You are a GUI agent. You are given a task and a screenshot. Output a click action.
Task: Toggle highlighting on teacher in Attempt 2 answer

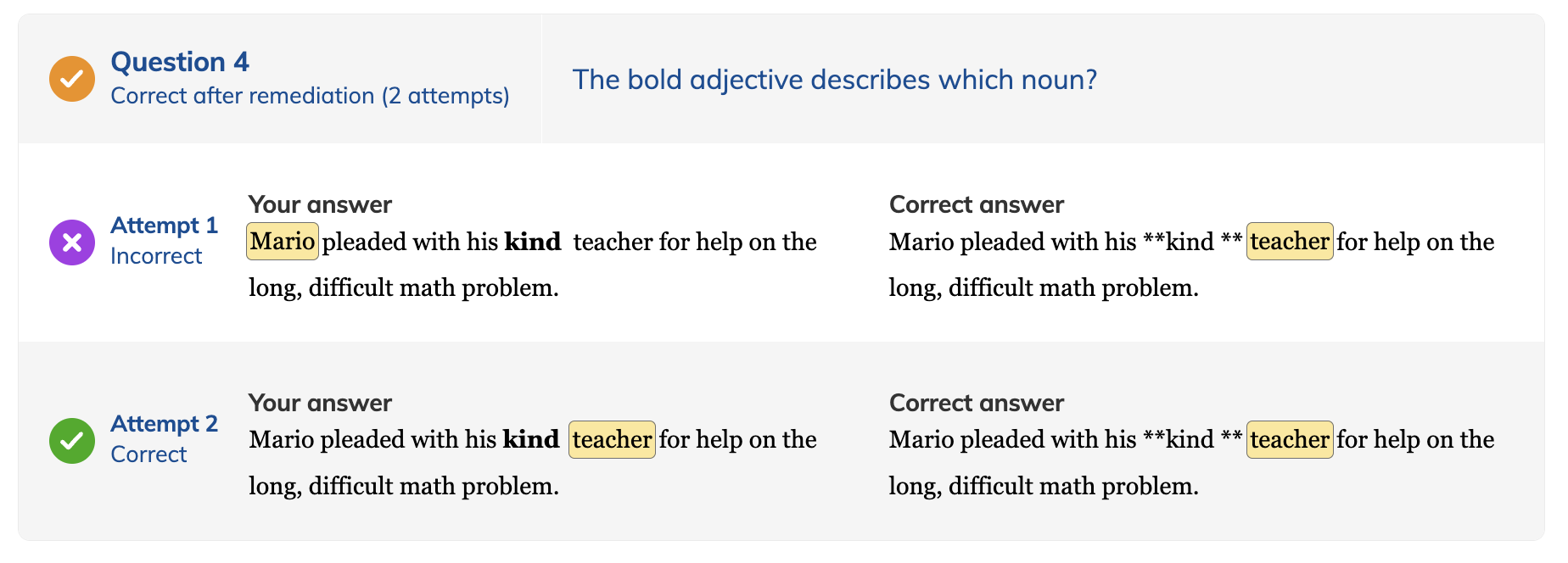click(x=612, y=440)
